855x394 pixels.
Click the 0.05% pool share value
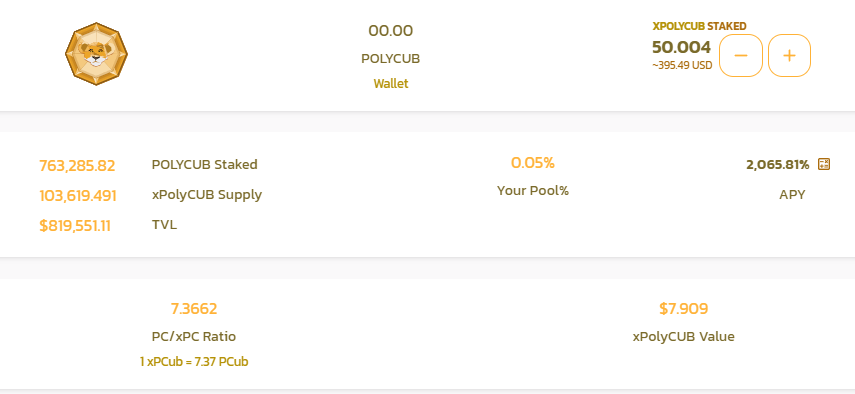533,162
